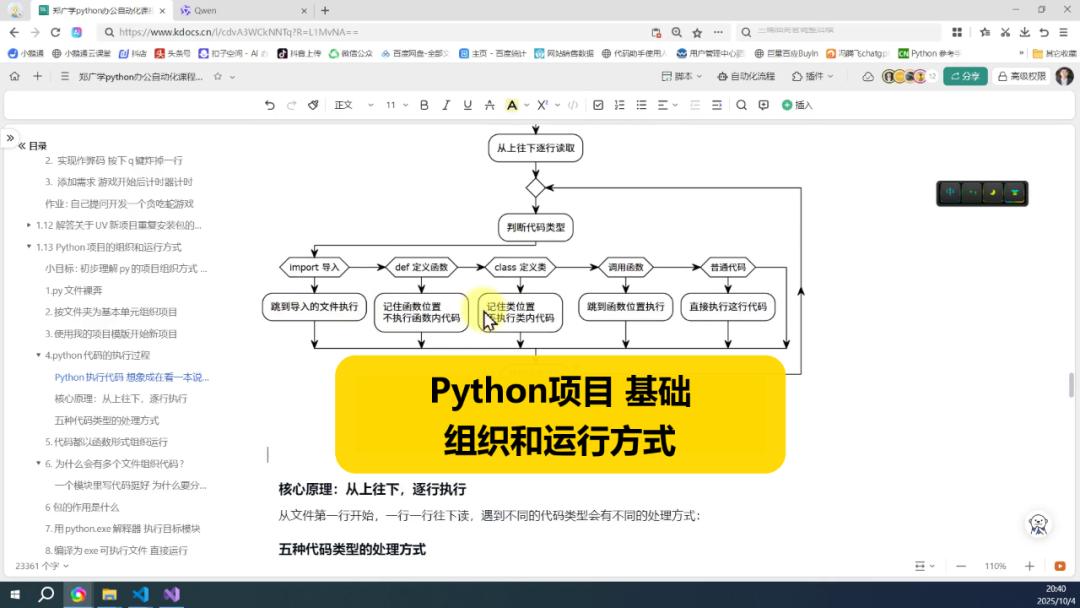Open the 正文 paragraph style dropdown

click(x=353, y=105)
